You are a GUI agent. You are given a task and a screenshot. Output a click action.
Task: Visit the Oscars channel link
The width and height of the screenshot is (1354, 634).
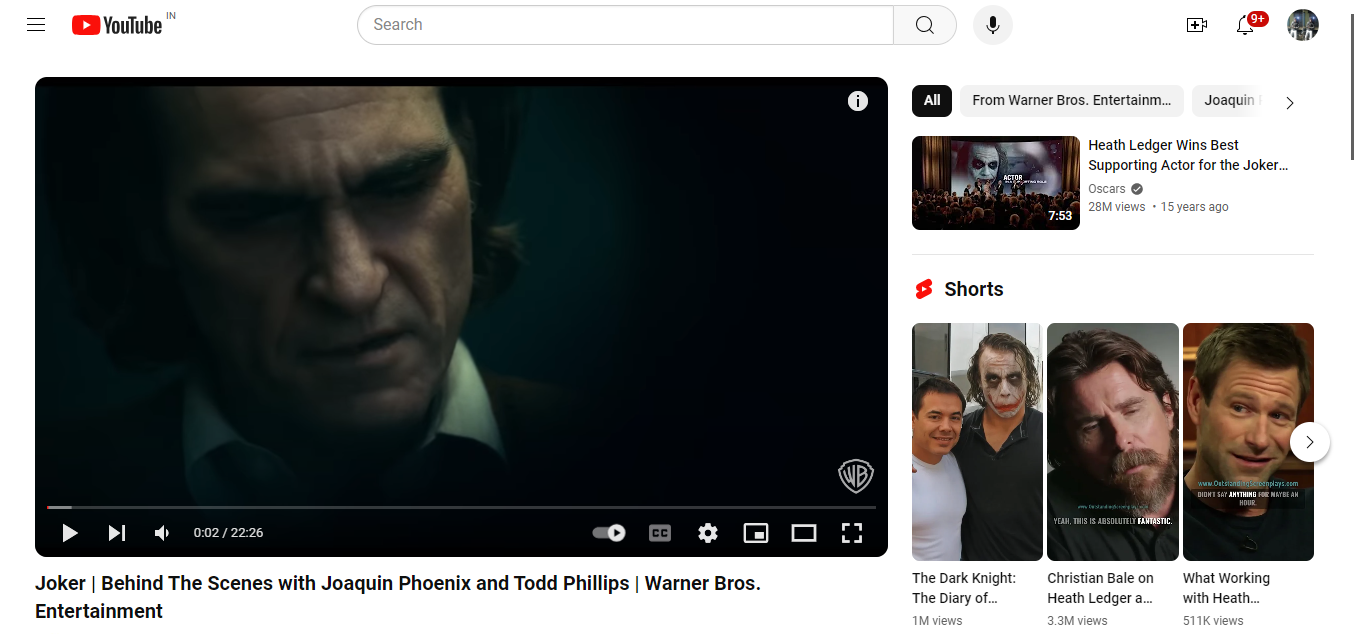pos(1107,189)
